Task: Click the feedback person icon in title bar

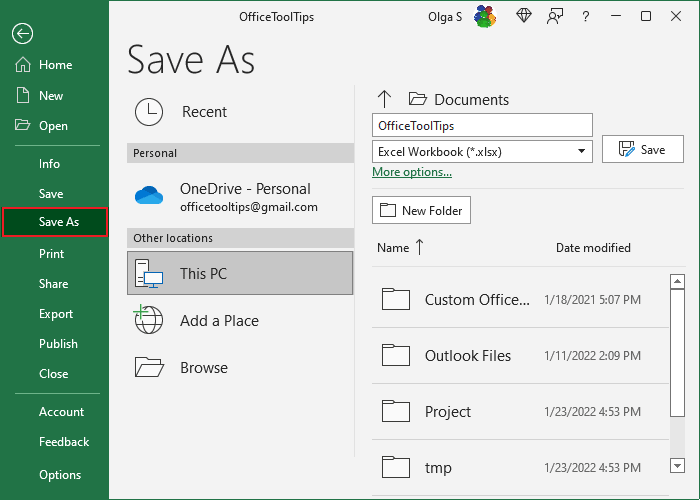Action: pos(554,17)
